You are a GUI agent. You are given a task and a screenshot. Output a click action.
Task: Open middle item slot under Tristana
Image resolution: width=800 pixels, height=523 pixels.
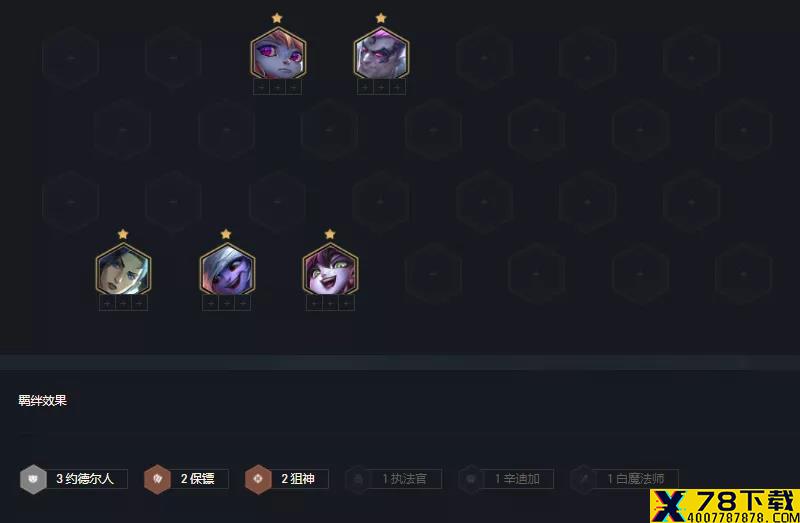coord(227,303)
